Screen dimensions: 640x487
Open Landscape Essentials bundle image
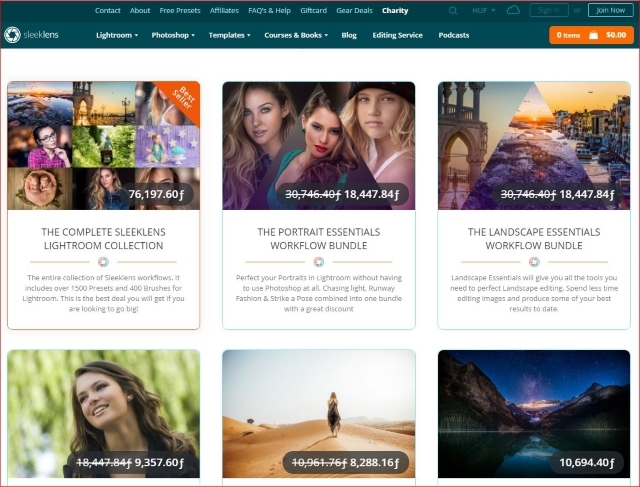[x=534, y=146]
